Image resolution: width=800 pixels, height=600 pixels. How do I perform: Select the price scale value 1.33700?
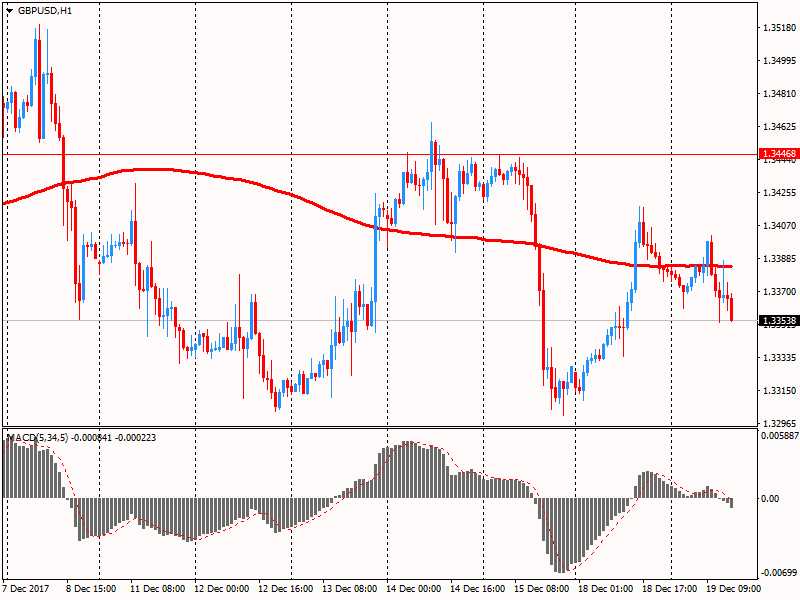(x=780, y=291)
